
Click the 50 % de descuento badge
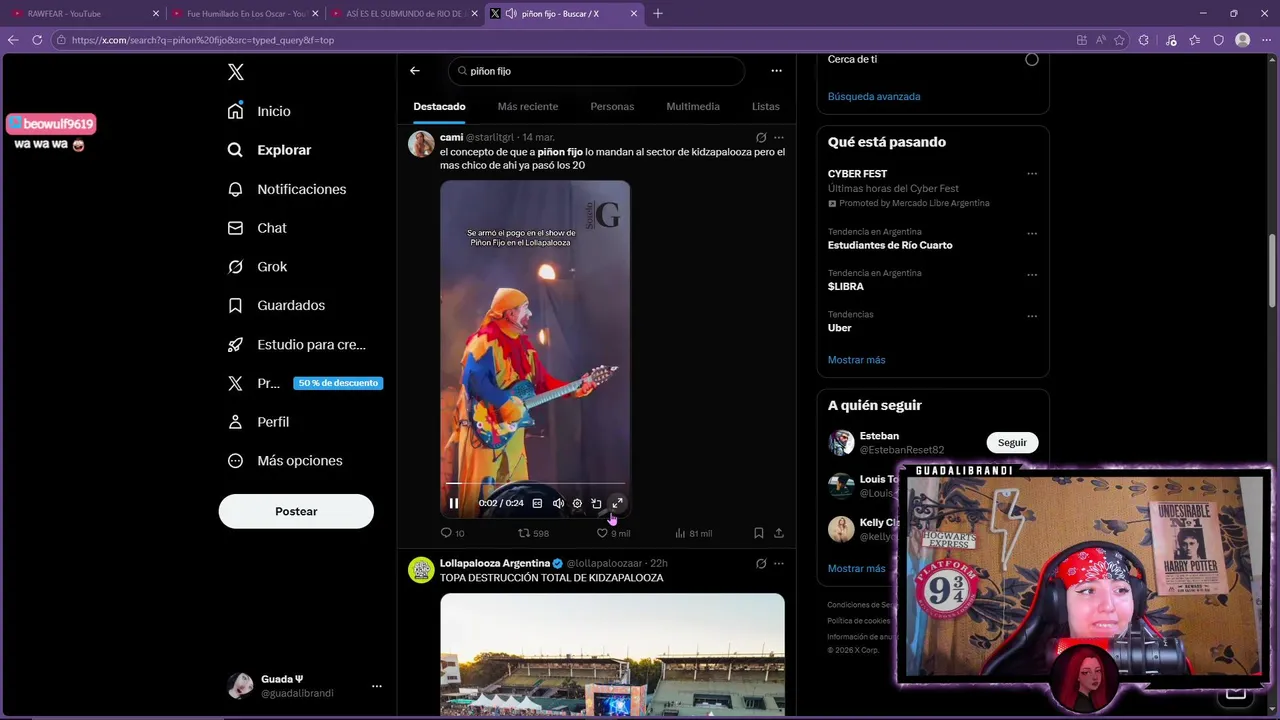click(338, 383)
